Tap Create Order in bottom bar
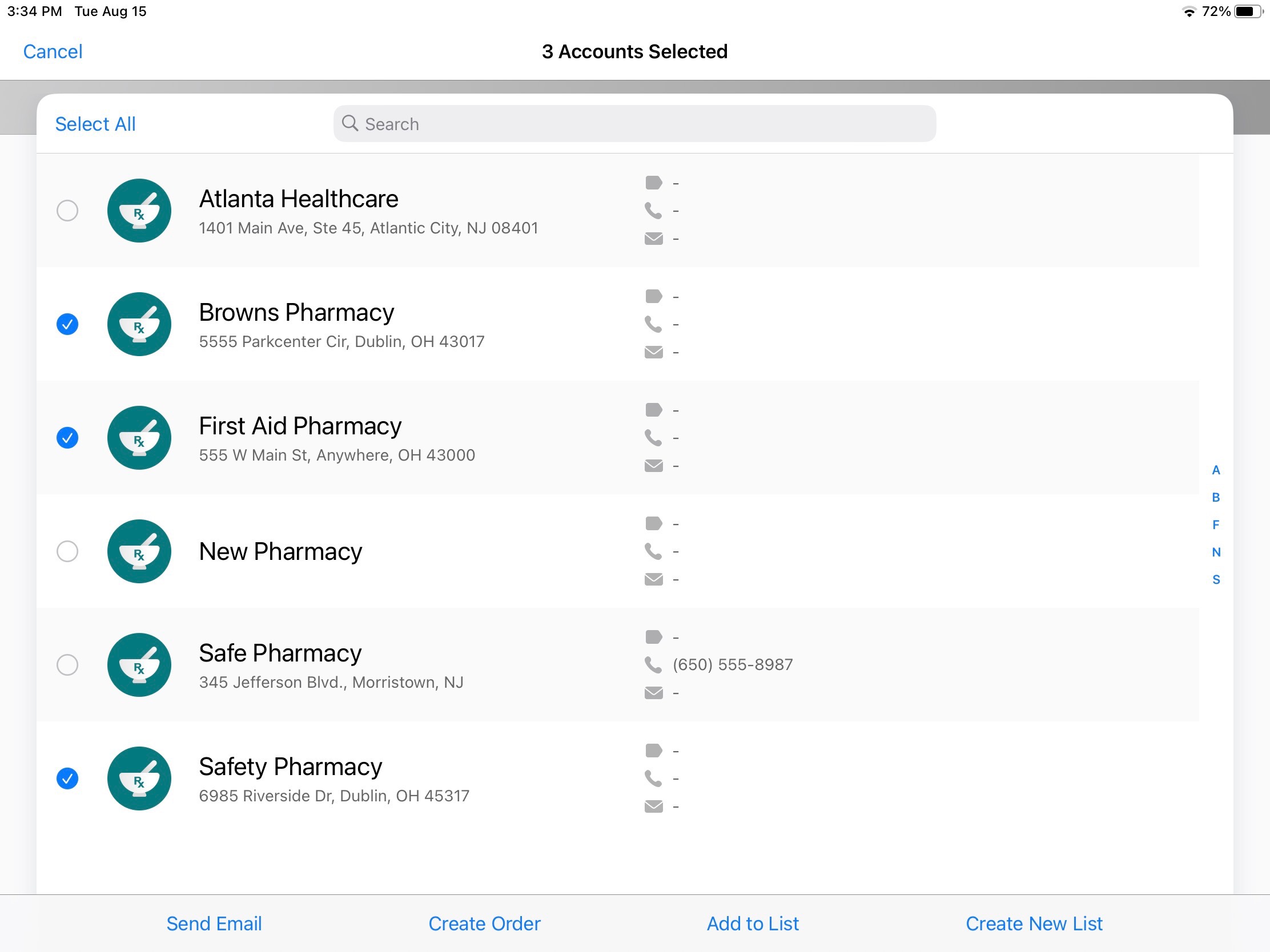Screen dimensions: 1270x952 (484, 923)
